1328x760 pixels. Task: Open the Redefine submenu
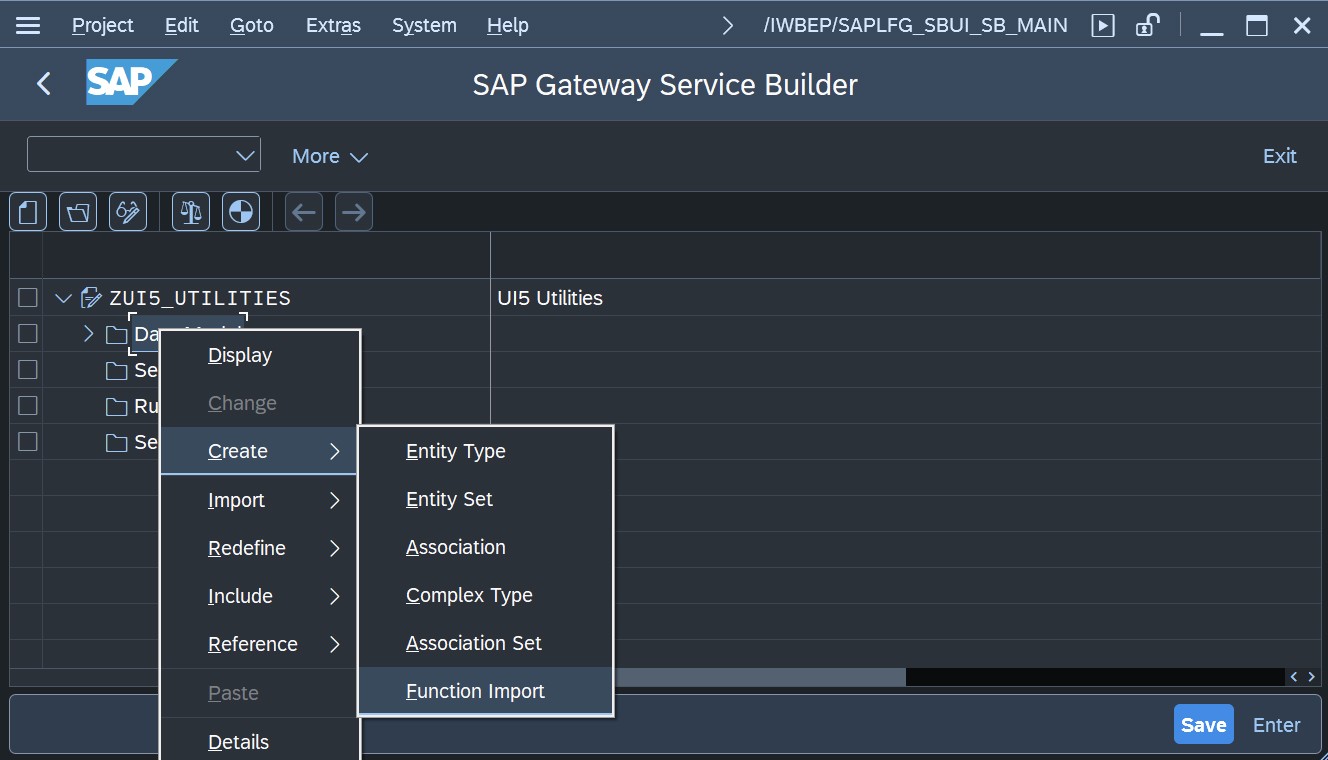(x=259, y=548)
